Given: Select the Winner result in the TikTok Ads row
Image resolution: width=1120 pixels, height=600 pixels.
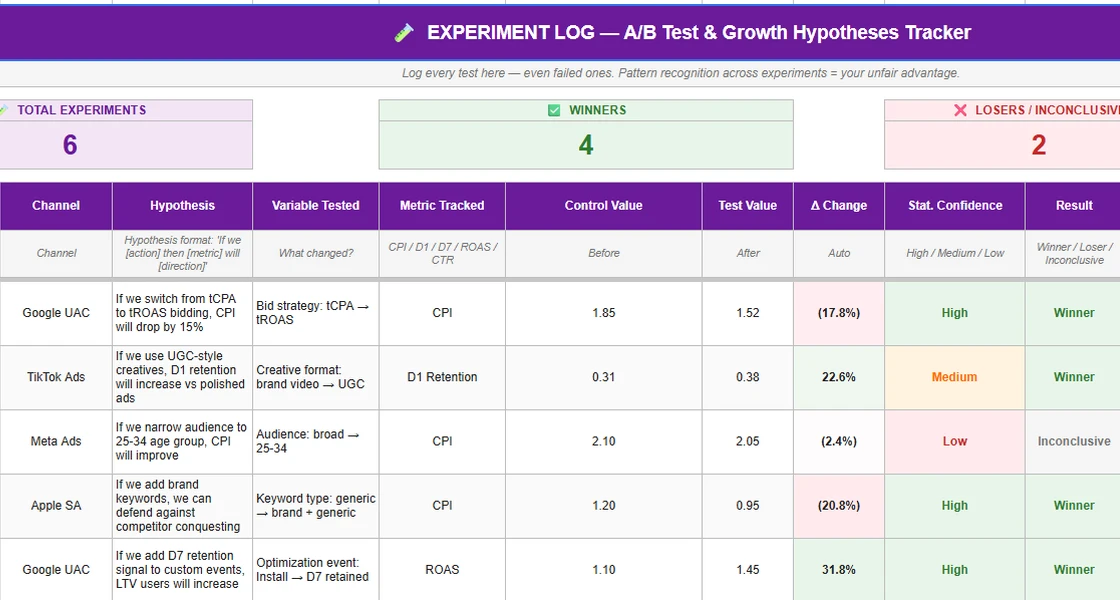Looking at the screenshot, I should (x=1074, y=377).
